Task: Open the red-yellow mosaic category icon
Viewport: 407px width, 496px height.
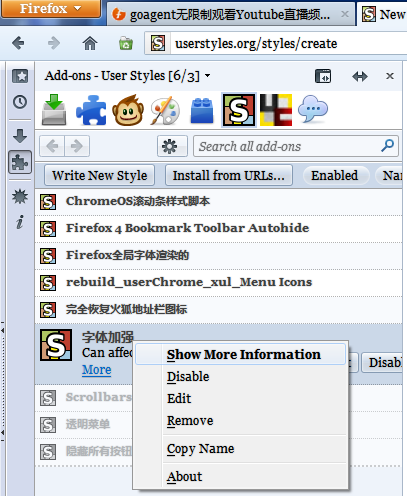Action: [x=276, y=110]
